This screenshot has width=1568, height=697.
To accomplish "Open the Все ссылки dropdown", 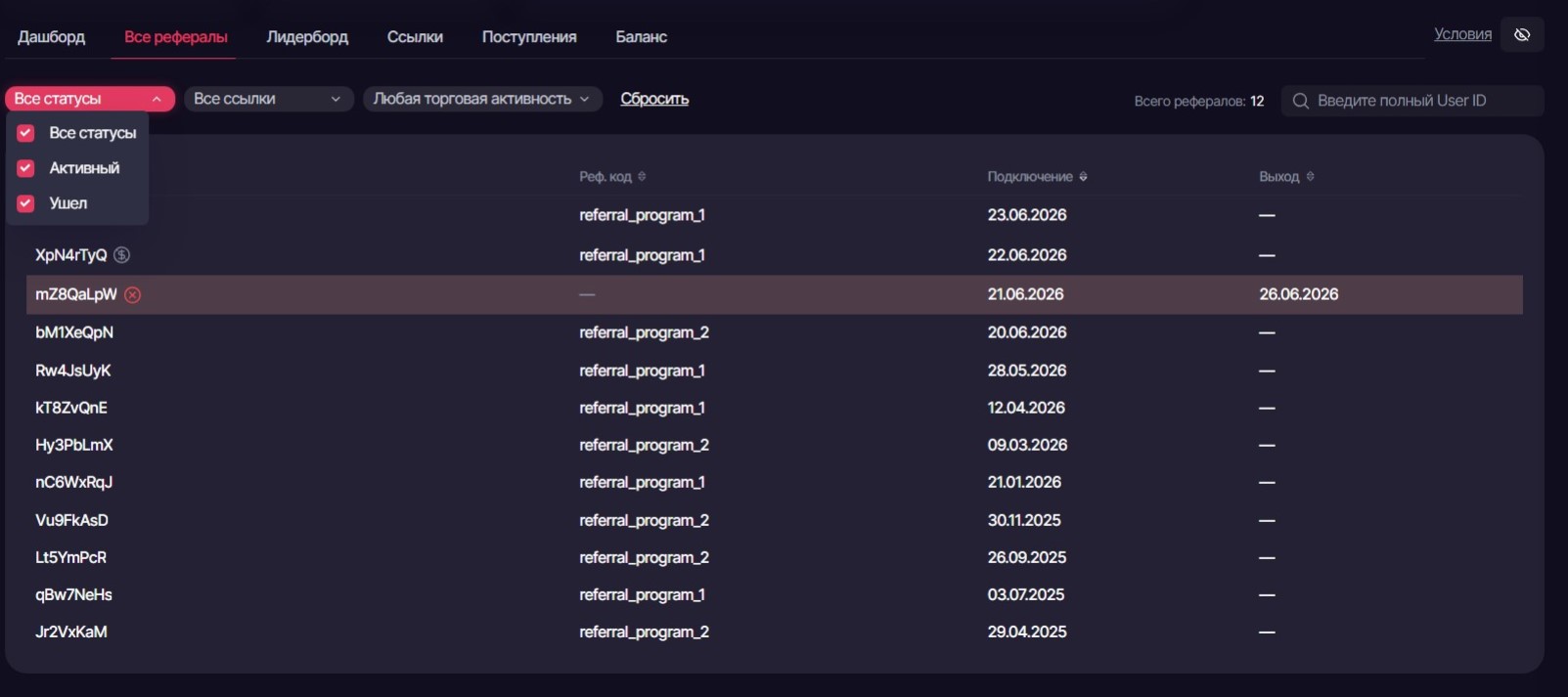I will (268, 99).
